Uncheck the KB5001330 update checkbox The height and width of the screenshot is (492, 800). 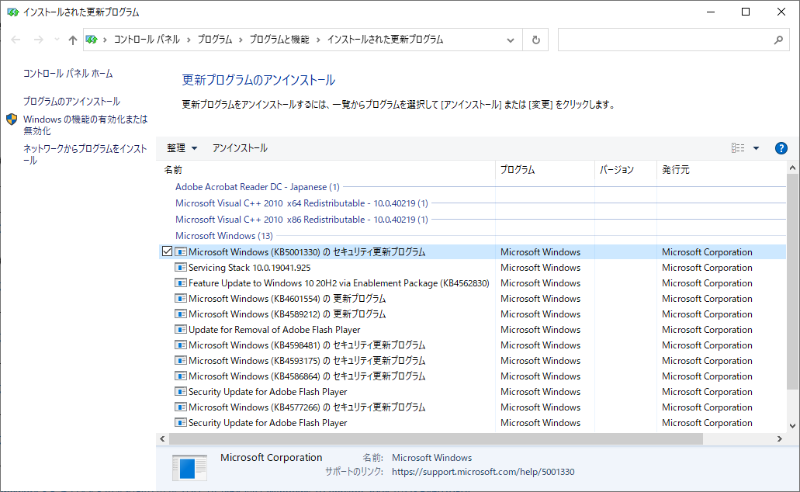tap(167, 251)
